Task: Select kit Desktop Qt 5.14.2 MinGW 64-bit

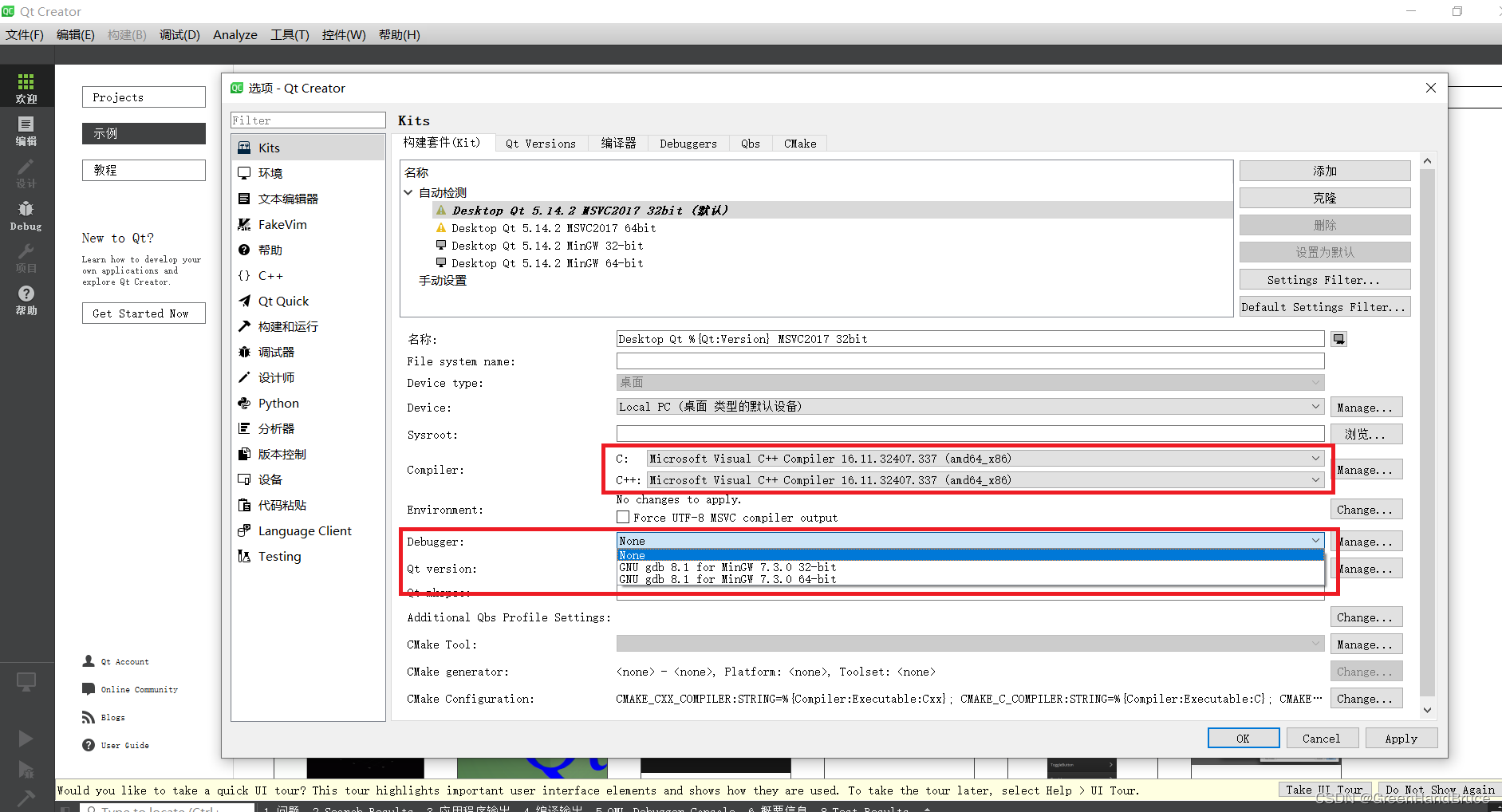Action: [x=547, y=263]
